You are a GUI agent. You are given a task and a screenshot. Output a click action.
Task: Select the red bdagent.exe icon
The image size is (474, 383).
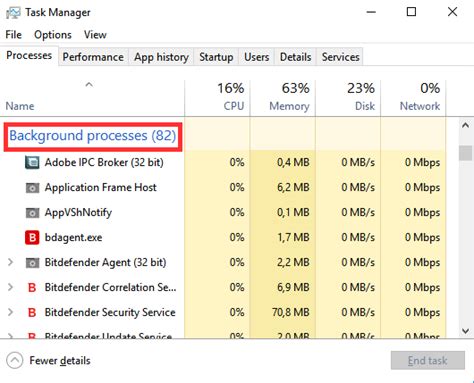32,237
